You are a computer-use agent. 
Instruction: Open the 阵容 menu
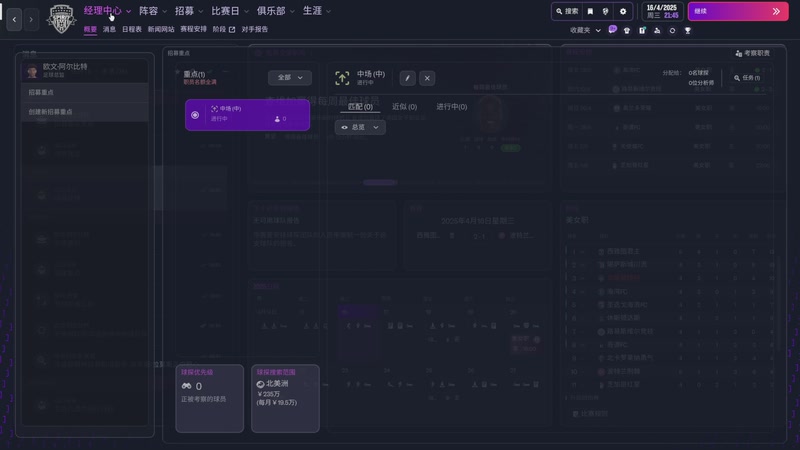(148, 11)
